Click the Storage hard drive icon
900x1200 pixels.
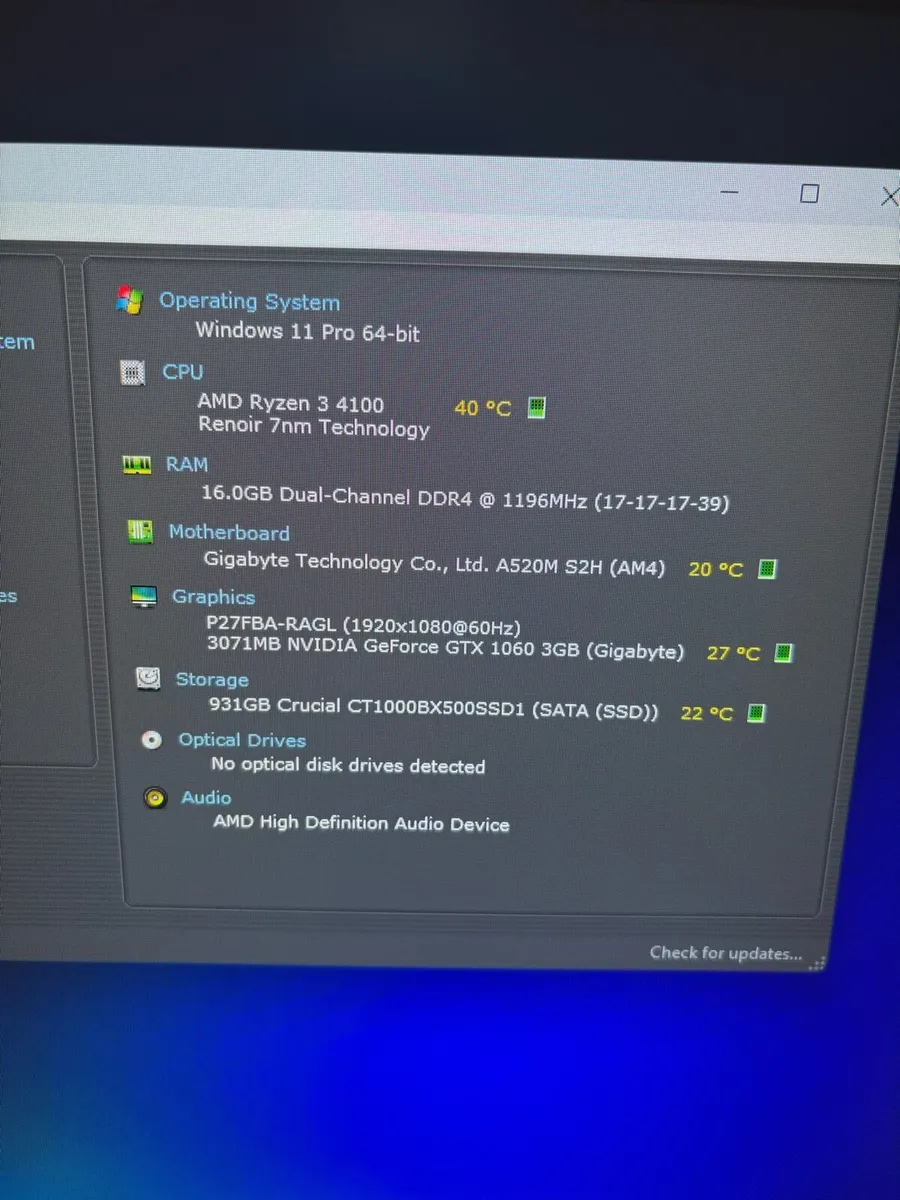148,679
